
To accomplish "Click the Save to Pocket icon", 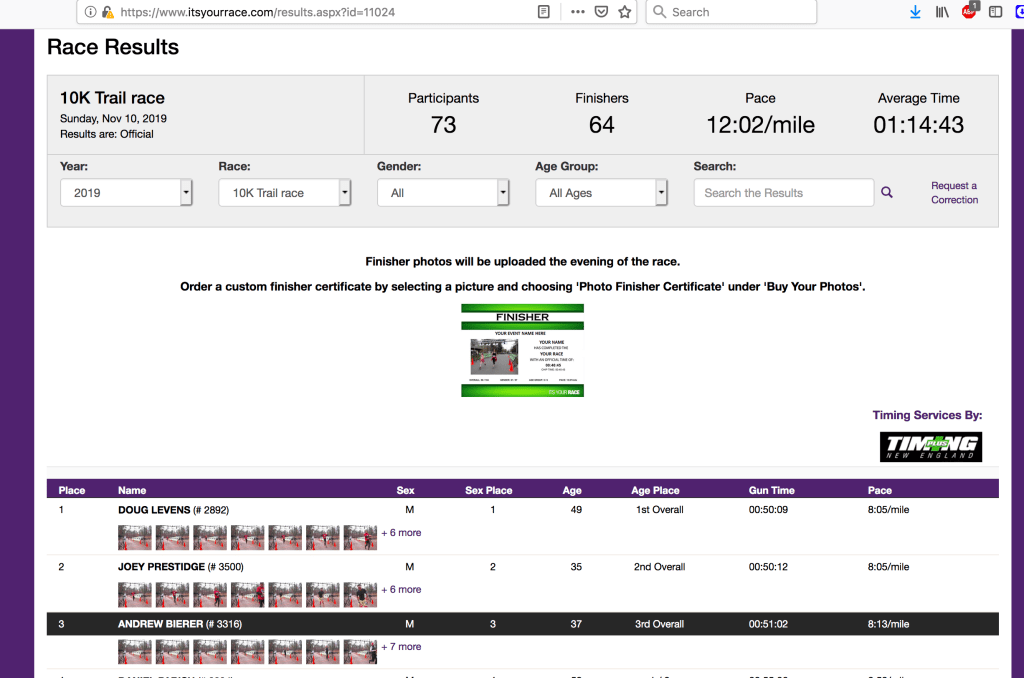I will pos(601,12).
